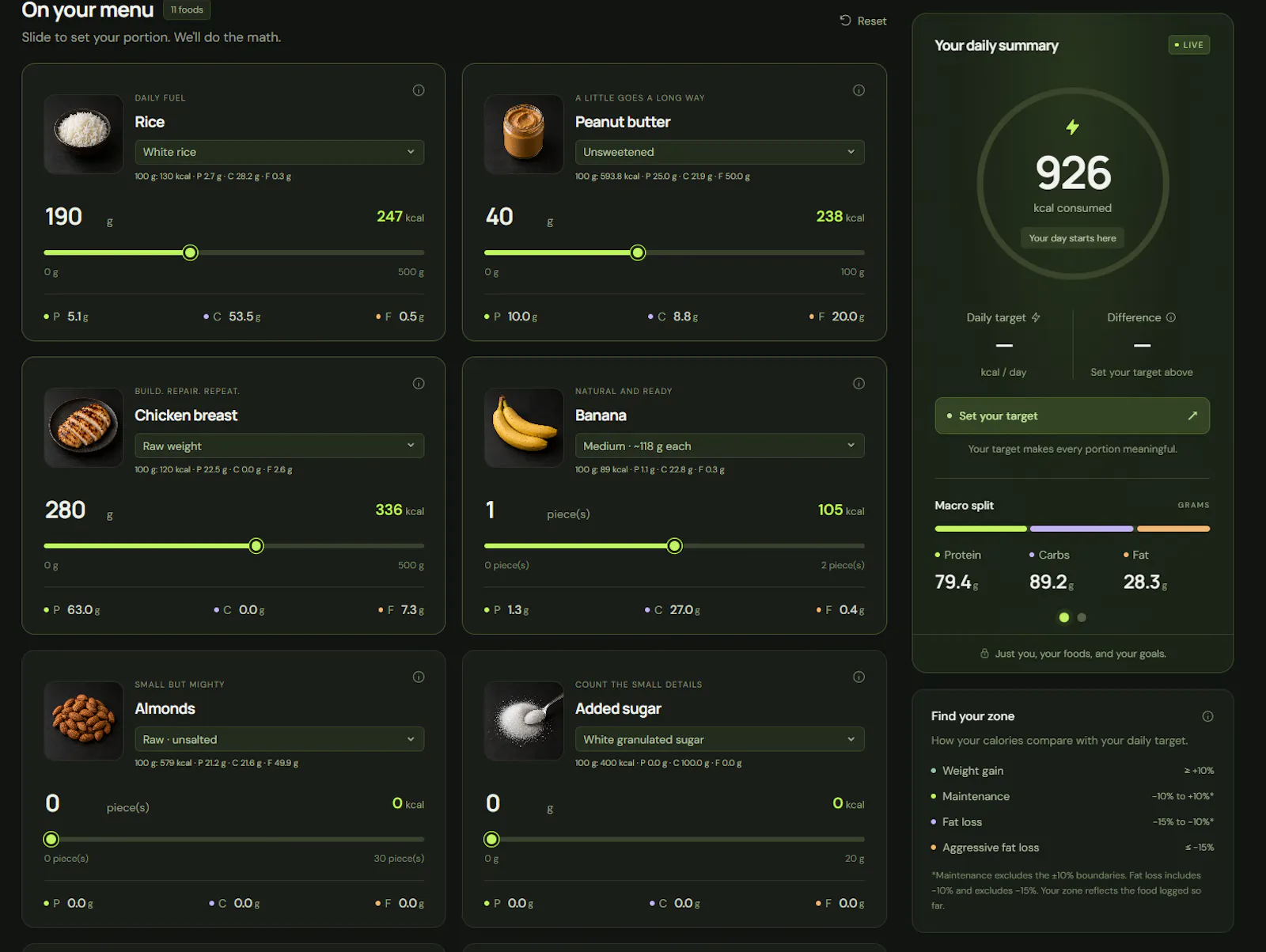The width and height of the screenshot is (1266, 952).
Task: Click the Almonds photo thumbnail
Action: click(x=83, y=721)
